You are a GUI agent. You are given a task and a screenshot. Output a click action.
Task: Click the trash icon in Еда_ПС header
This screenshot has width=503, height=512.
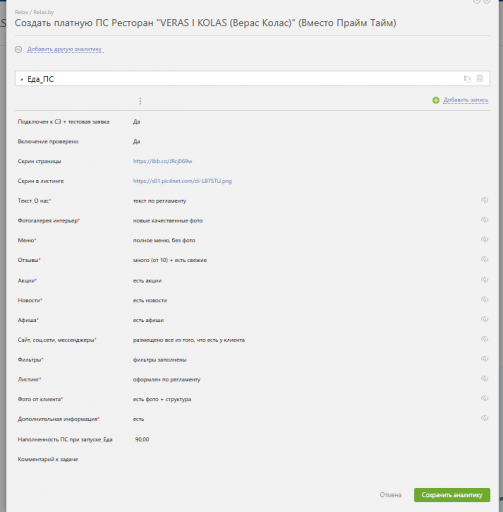point(480,79)
